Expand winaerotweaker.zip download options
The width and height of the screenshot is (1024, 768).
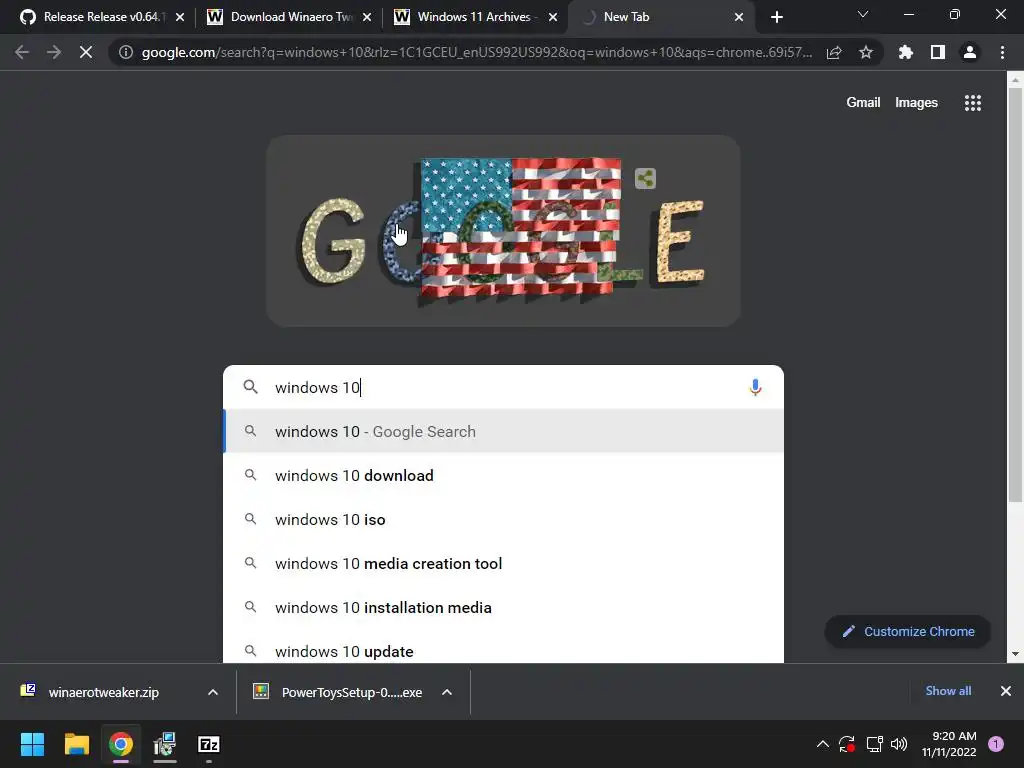point(213,692)
